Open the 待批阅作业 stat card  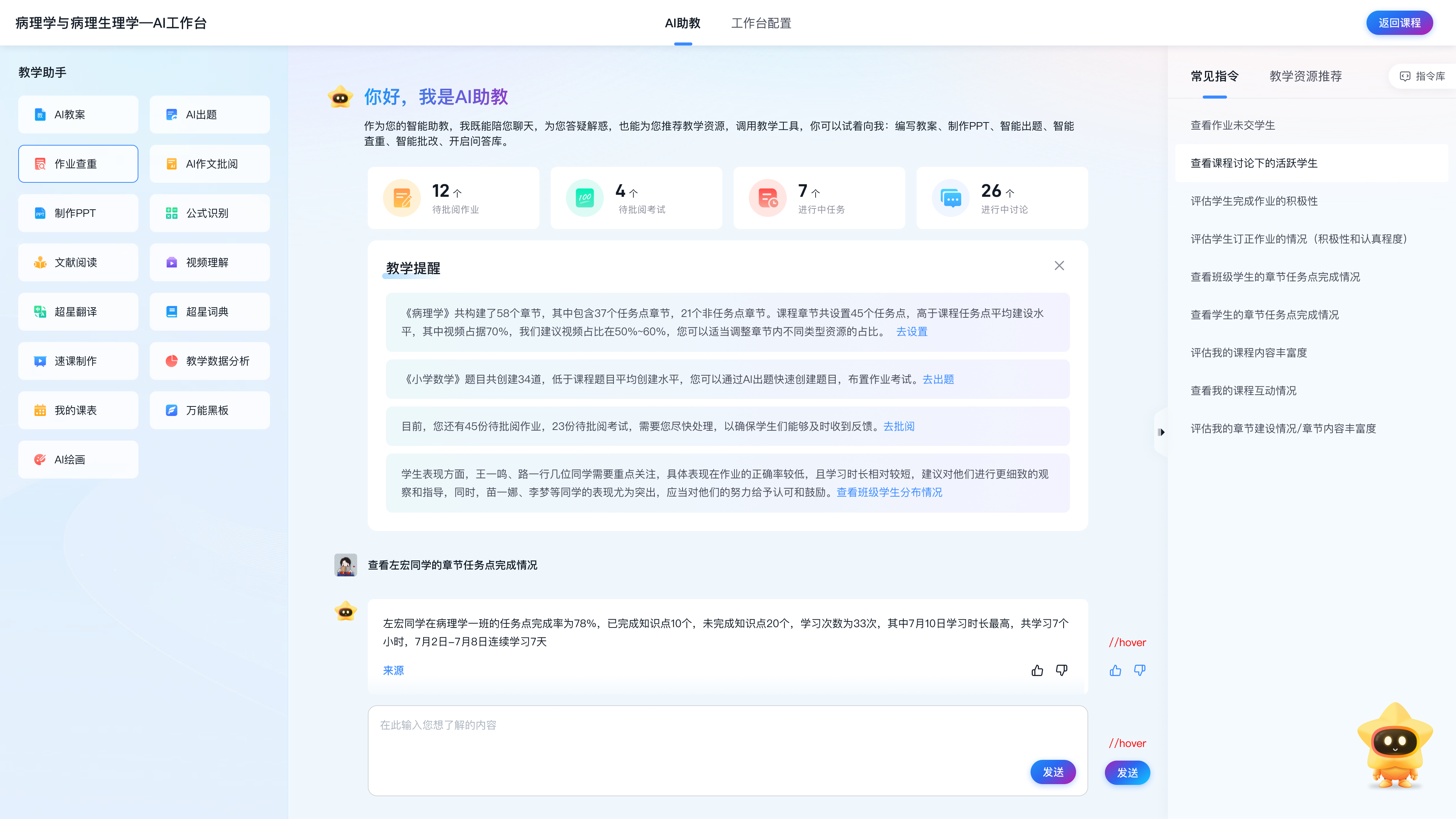click(453, 198)
